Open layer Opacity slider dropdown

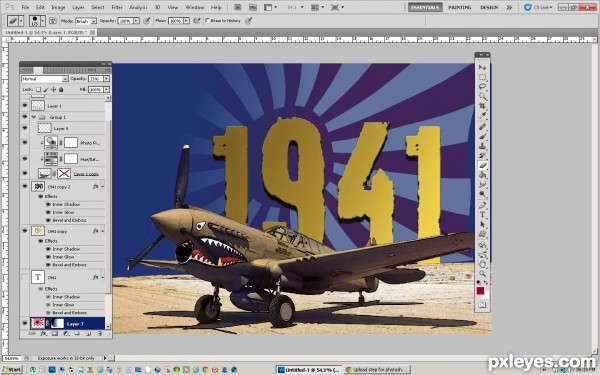pos(106,79)
